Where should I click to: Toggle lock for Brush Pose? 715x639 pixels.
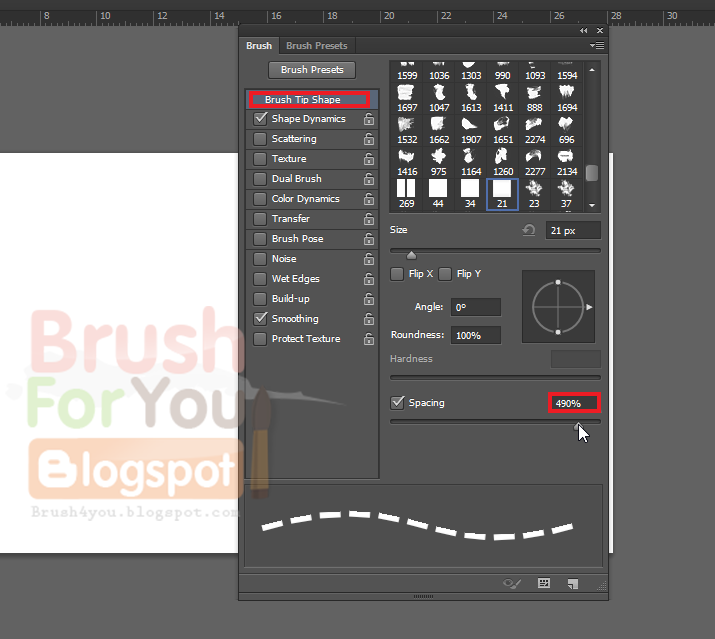tap(369, 239)
